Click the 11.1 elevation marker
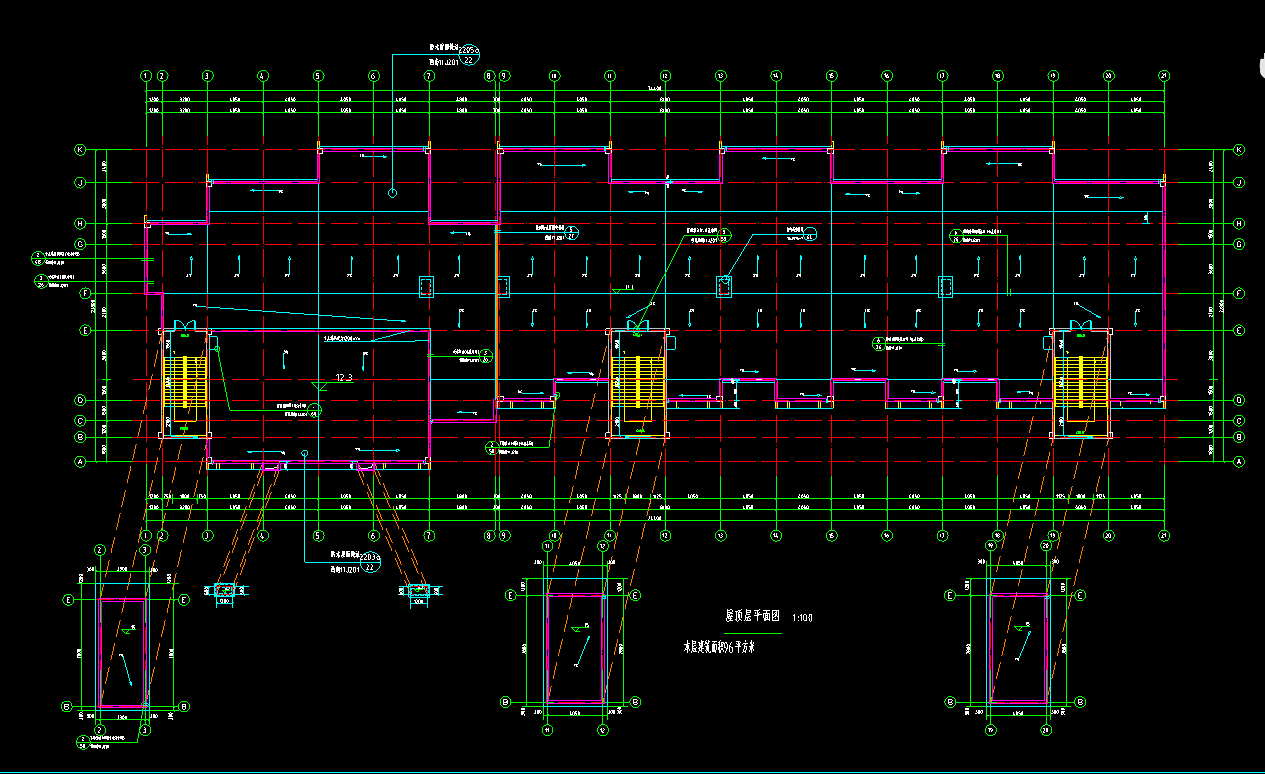This screenshot has width=1265, height=774. [x=628, y=288]
